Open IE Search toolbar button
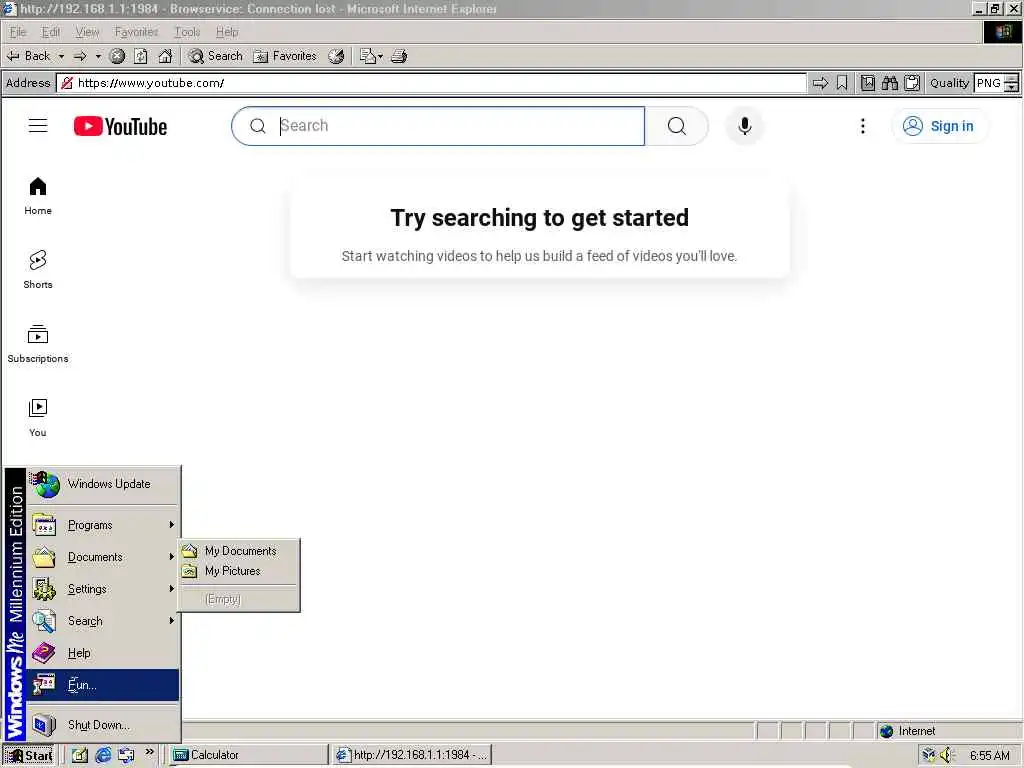This screenshot has width=1024, height=768. click(x=216, y=56)
